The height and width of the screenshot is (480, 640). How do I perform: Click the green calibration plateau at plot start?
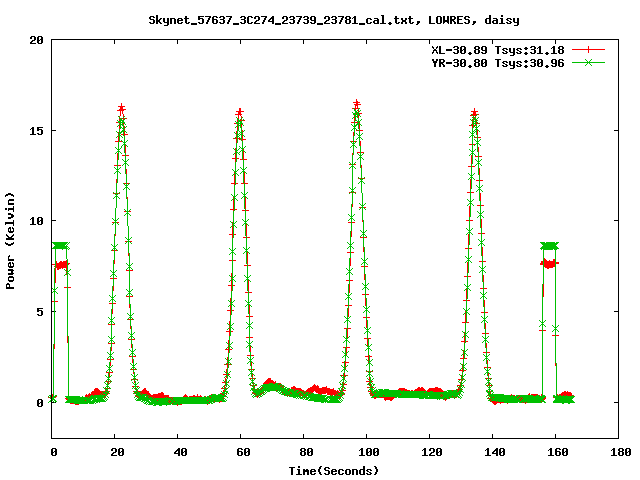click(x=61, y=245)
